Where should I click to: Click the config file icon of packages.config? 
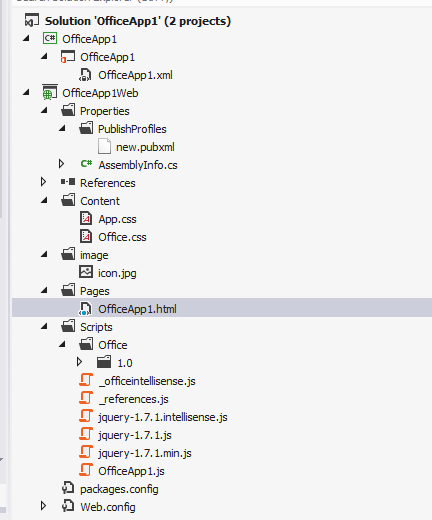click(x=68, y=488)
